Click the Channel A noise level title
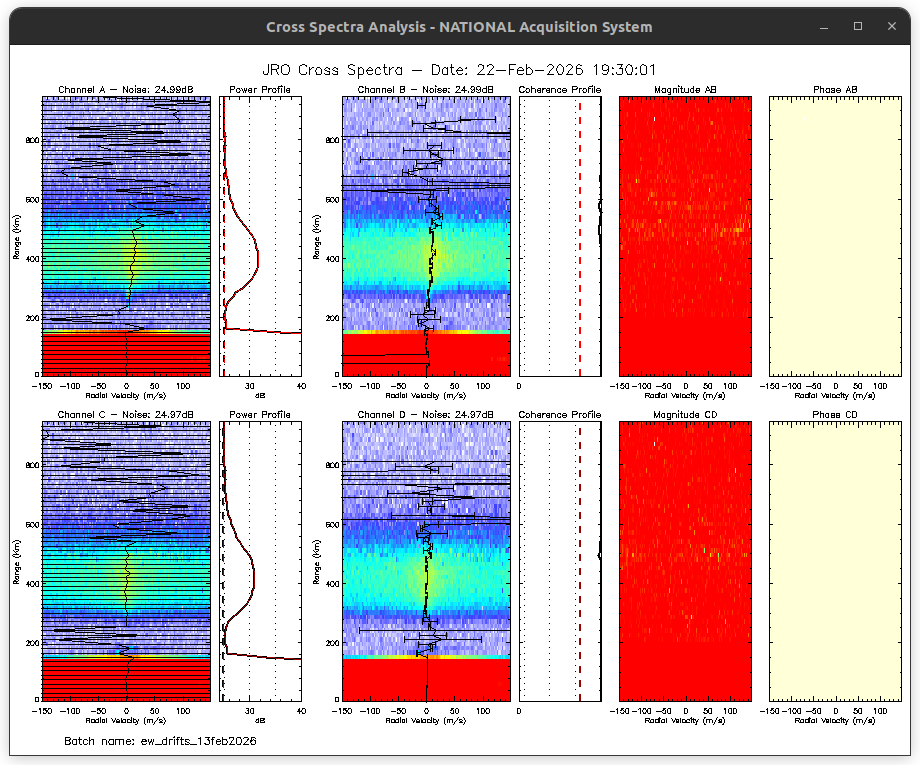The image size is (920, 765). (126, 90)
